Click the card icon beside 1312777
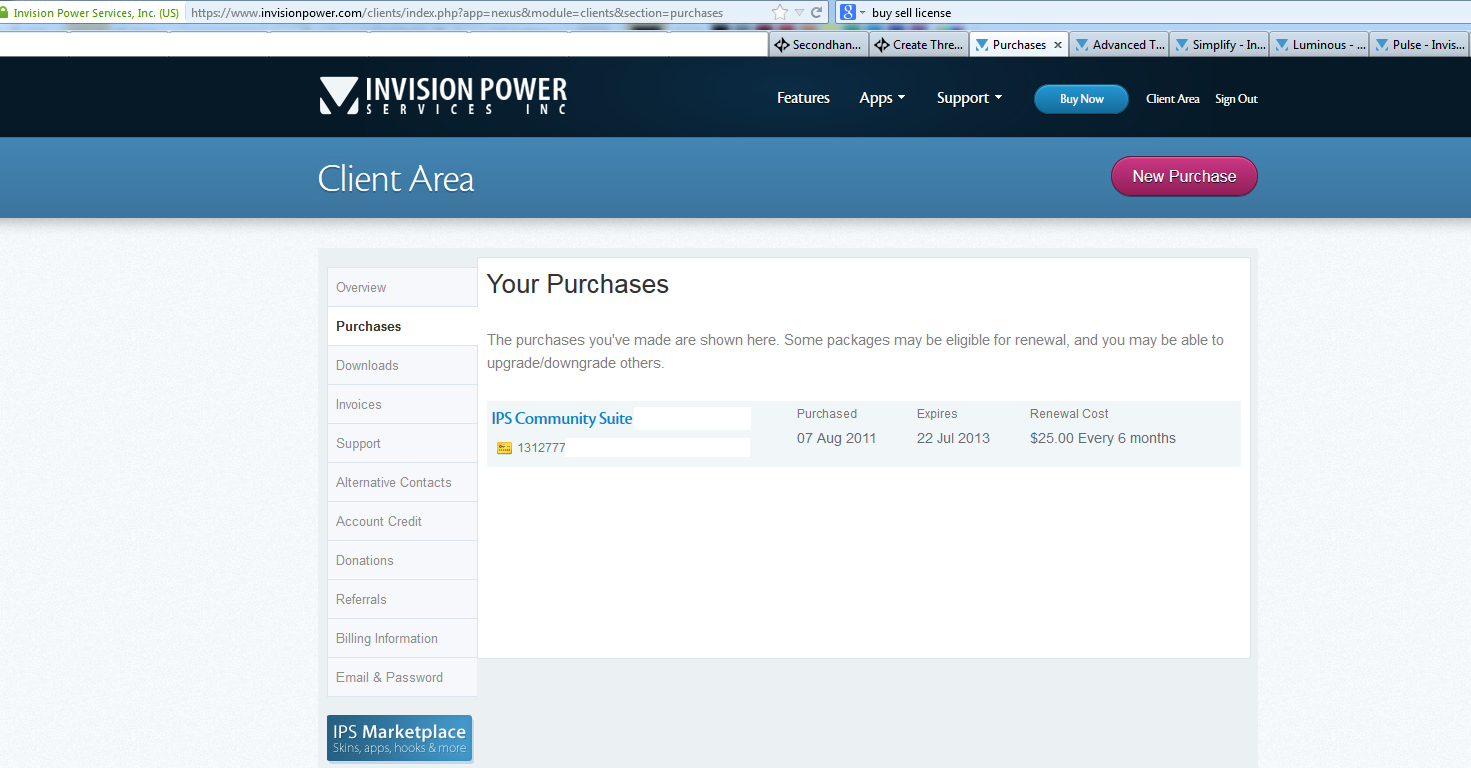This screenshot has width=1471, height=768. (x=505, y=448)
